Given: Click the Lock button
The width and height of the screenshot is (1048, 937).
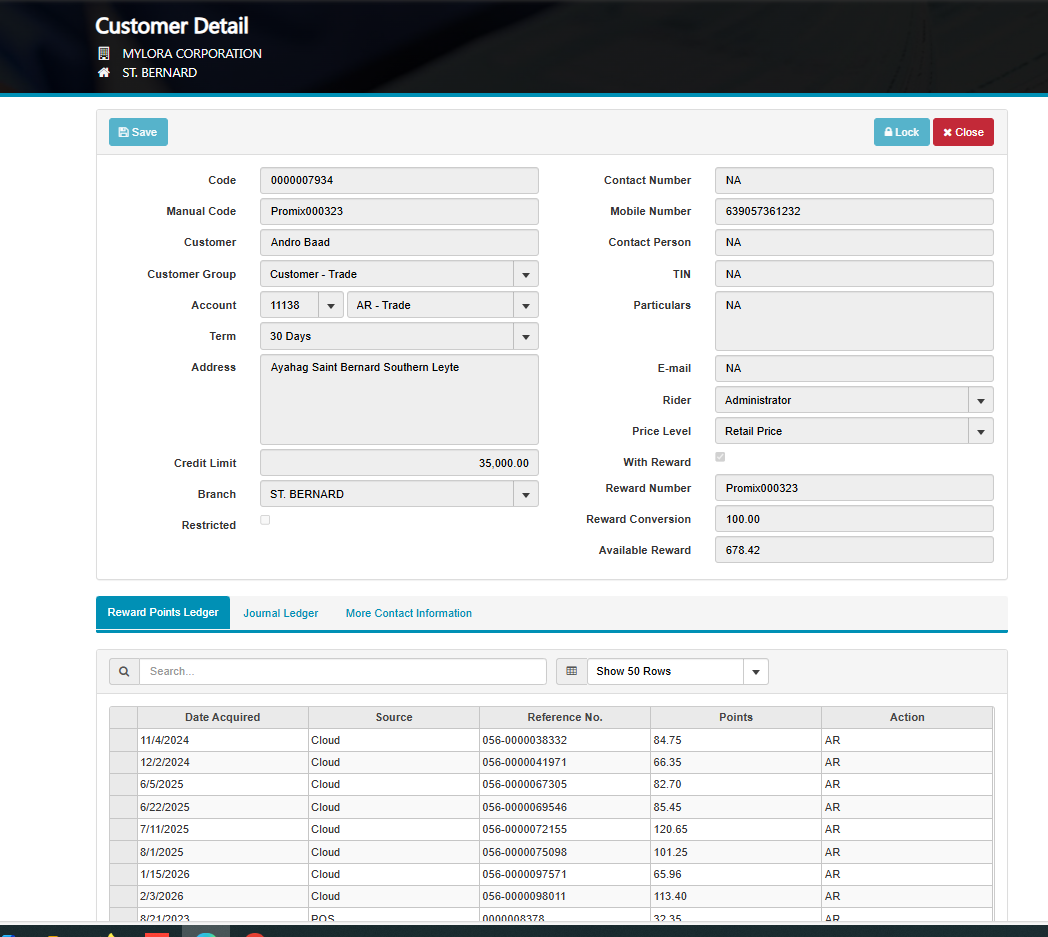Looking at the screenshot, I should point(901,132).
